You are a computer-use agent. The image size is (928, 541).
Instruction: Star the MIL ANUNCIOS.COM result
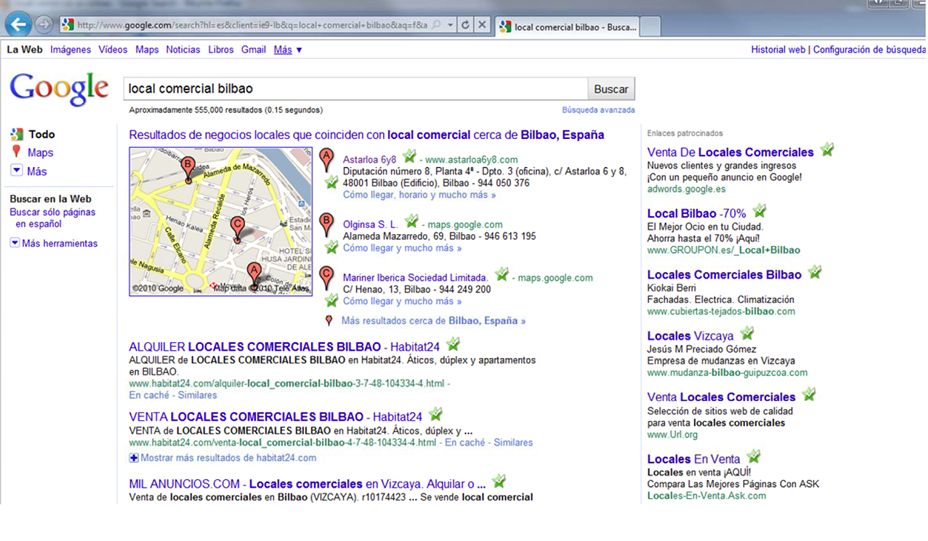[x=499, y=481]
